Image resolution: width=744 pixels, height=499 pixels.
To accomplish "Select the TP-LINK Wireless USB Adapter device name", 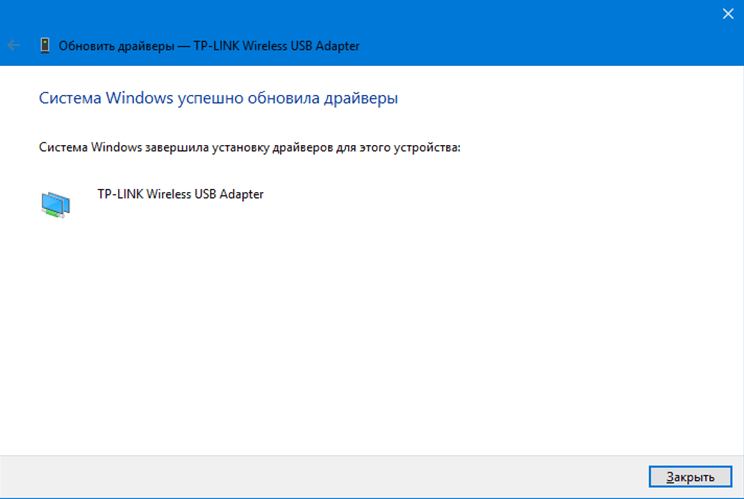I will 180,194.
